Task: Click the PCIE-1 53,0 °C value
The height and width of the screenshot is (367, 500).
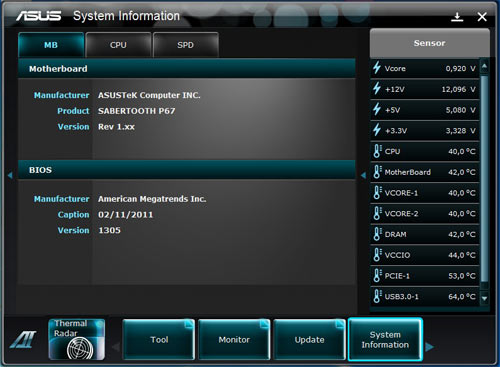Action: pos(462,276)
